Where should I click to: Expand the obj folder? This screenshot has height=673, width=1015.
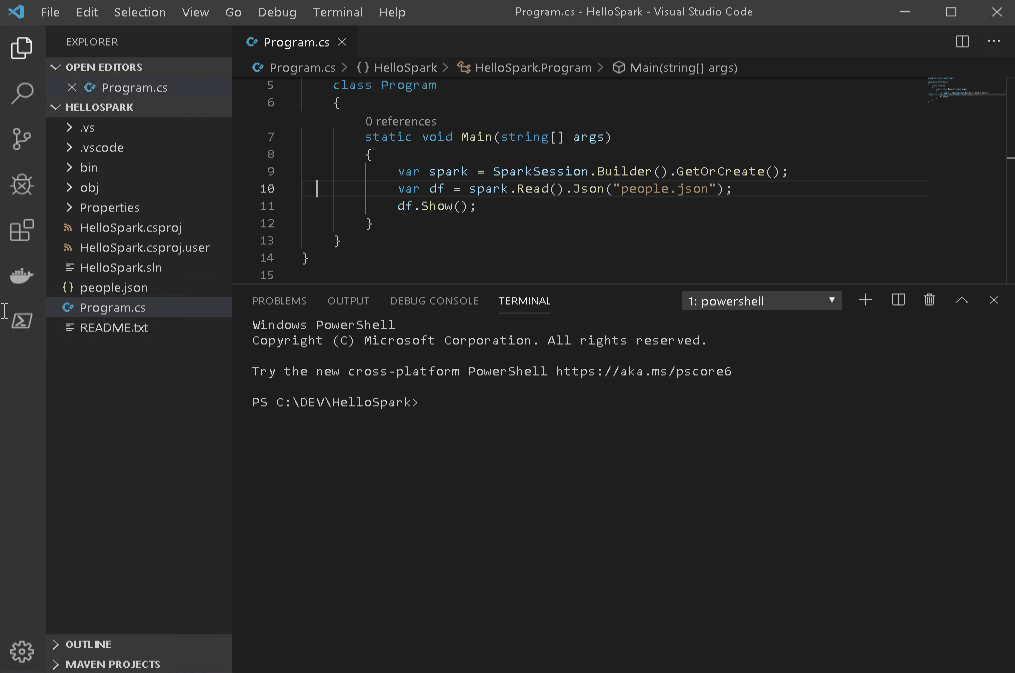(69, 188)
